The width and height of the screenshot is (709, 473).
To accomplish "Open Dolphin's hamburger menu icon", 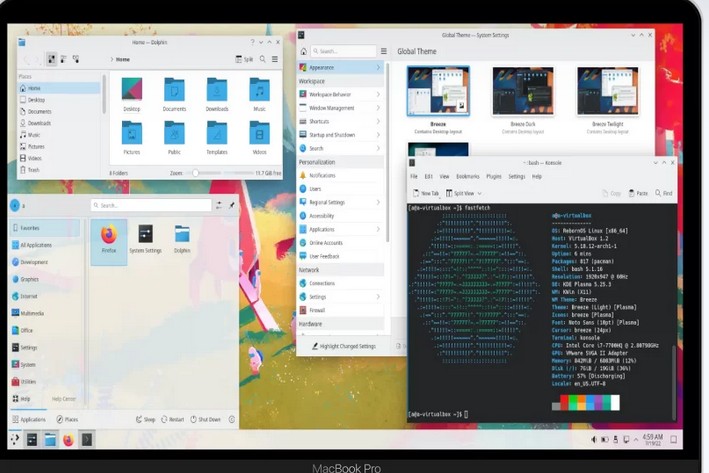I will pyautogui.click(x=275, y=60).
